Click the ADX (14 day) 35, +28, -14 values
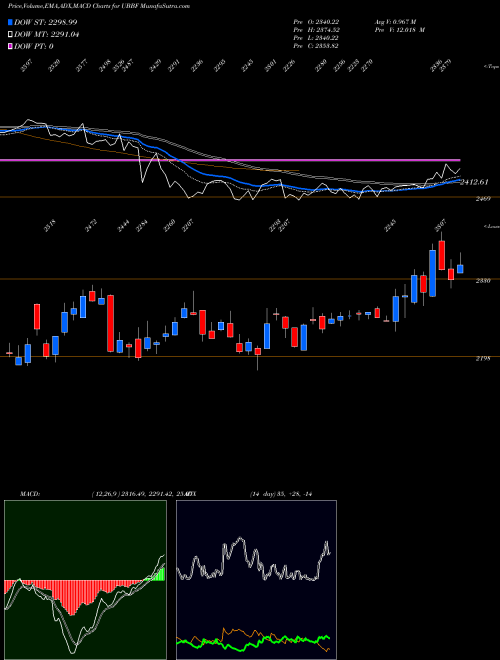Screen dimensions: 500x660 coord(281,494)
